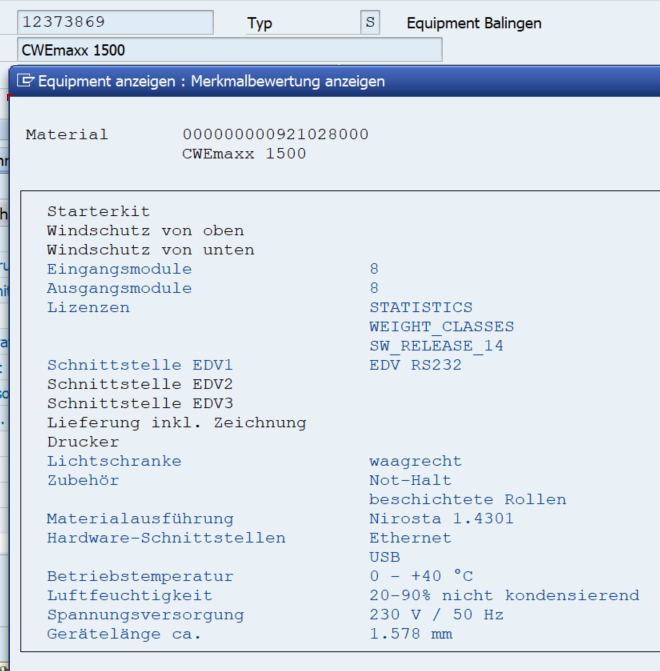Click the Lichtschranke characteristic label
The width and height of the screenshot is (660, 671).
point(114,461)
